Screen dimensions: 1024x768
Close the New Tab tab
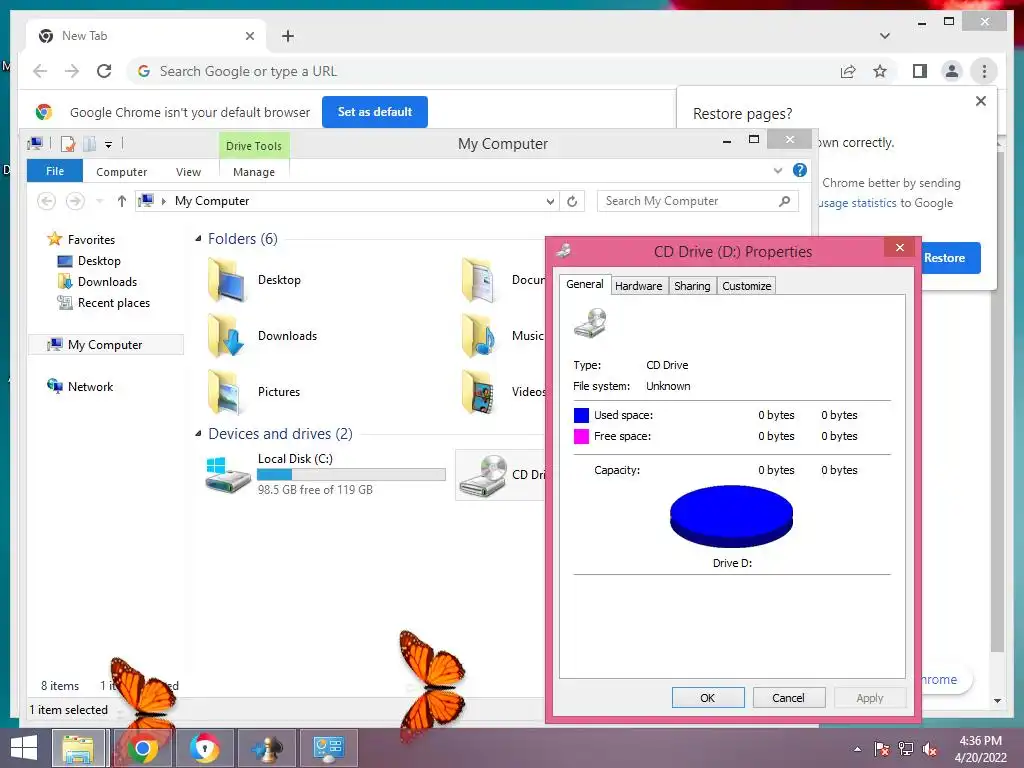click(x=249, y=36)
